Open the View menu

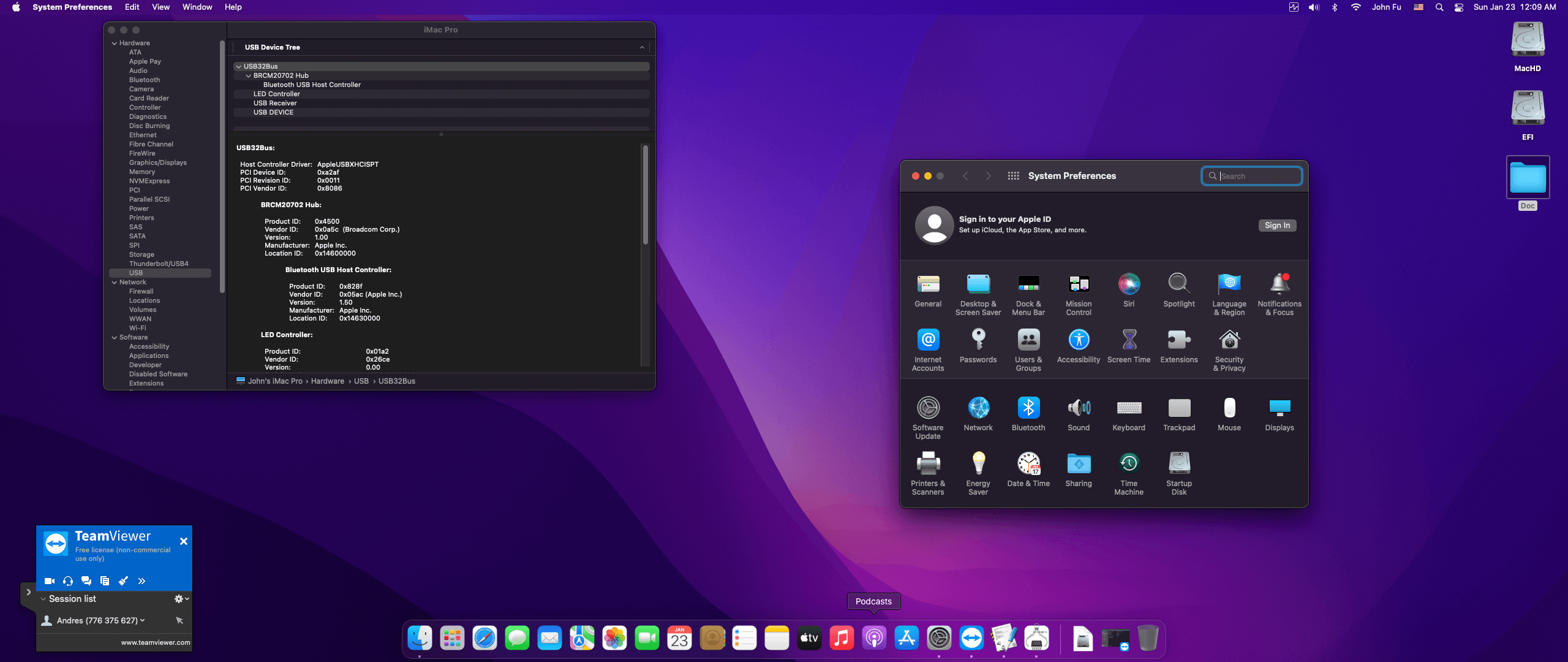point(161,7)
